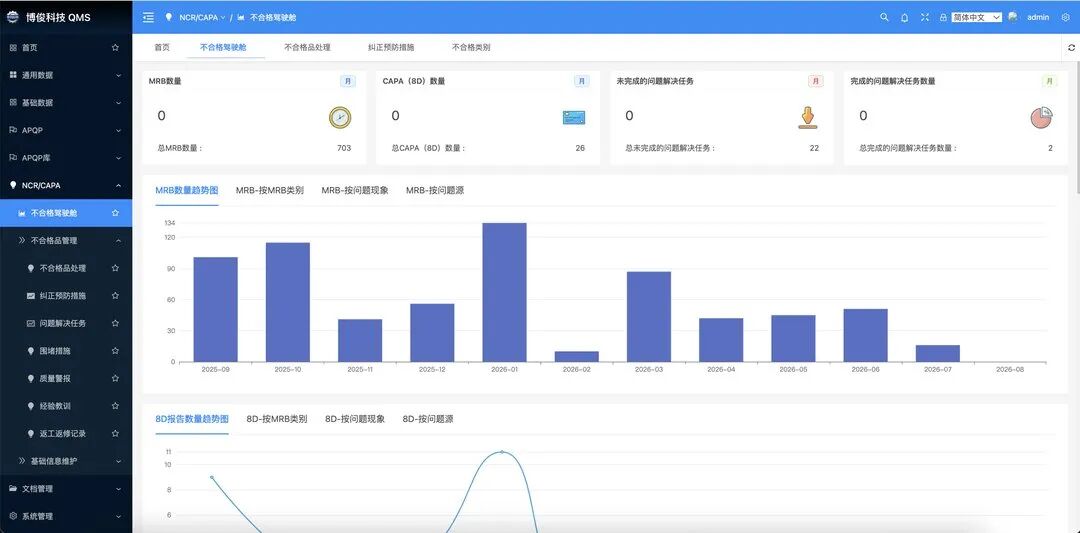Select the 8D-按问题源 chart tab
This screenshot has height=533, width=1080.
point(428,419)
